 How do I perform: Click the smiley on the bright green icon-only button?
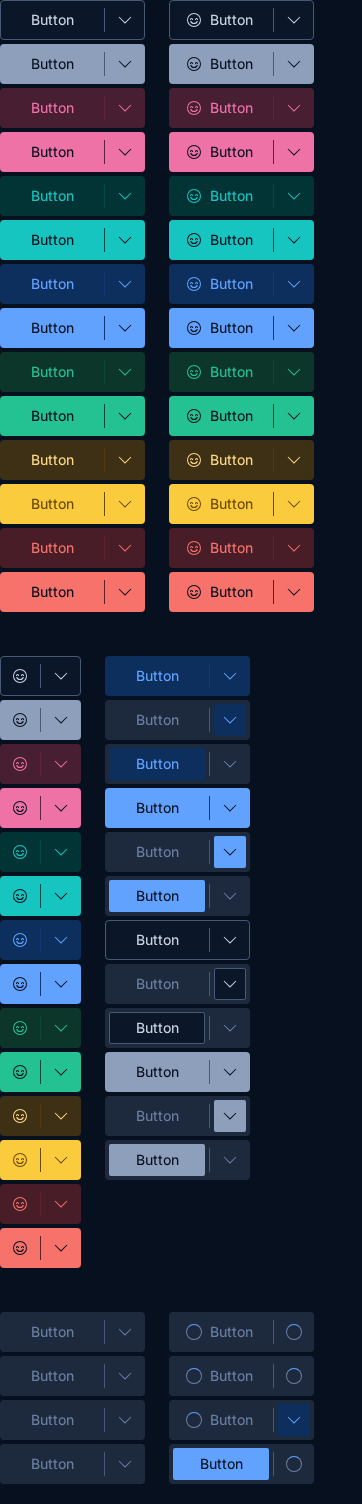pyautogui.click(x=20, y=1072)
